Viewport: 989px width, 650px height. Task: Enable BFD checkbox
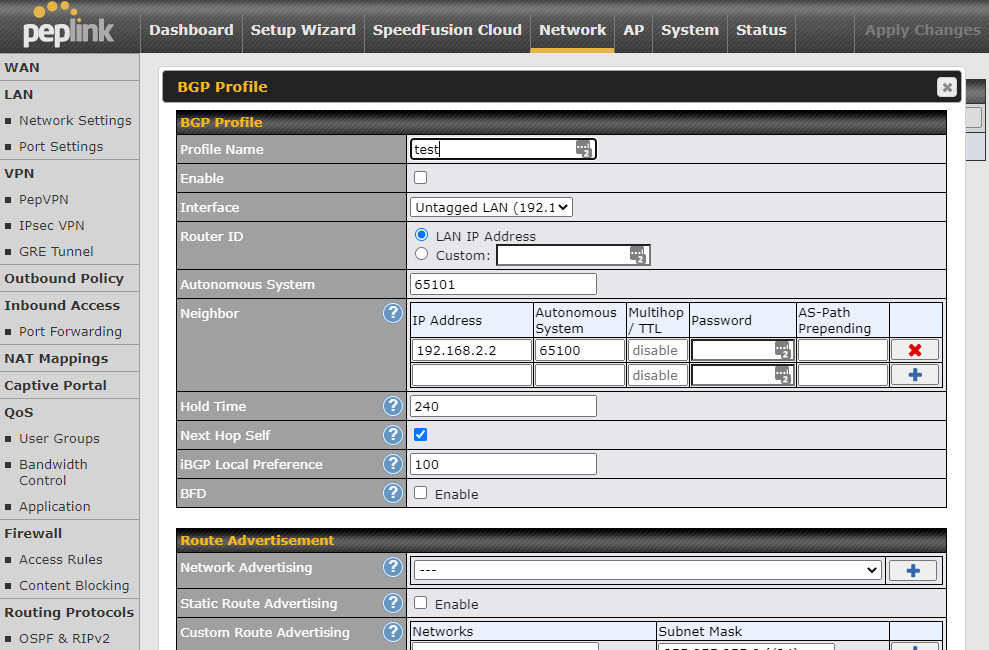(x=421, y=493)
